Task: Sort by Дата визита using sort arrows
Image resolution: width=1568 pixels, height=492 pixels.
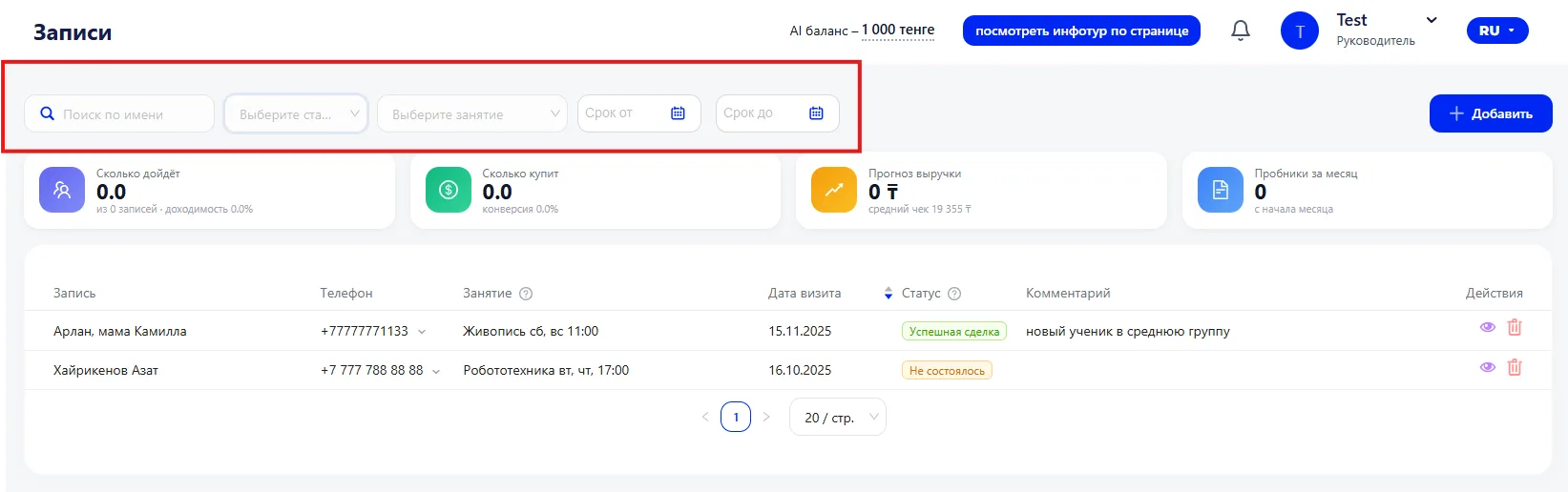Action: (889, 293)
